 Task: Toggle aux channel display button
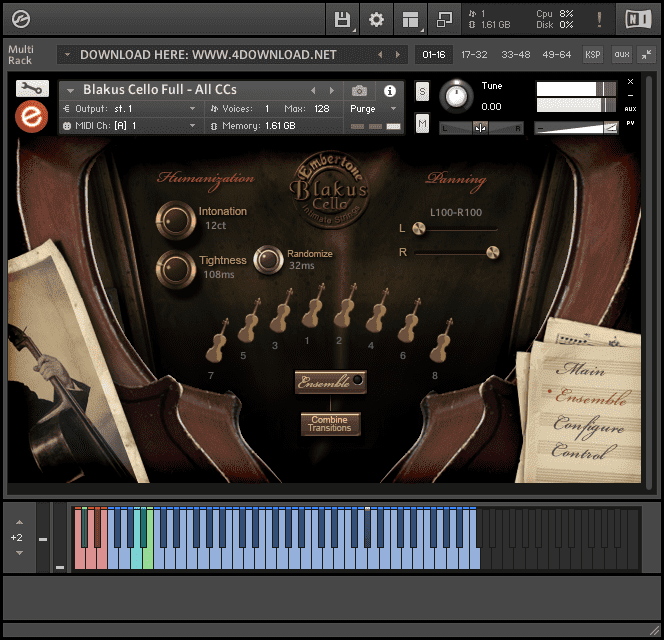[x=622, y=55]
